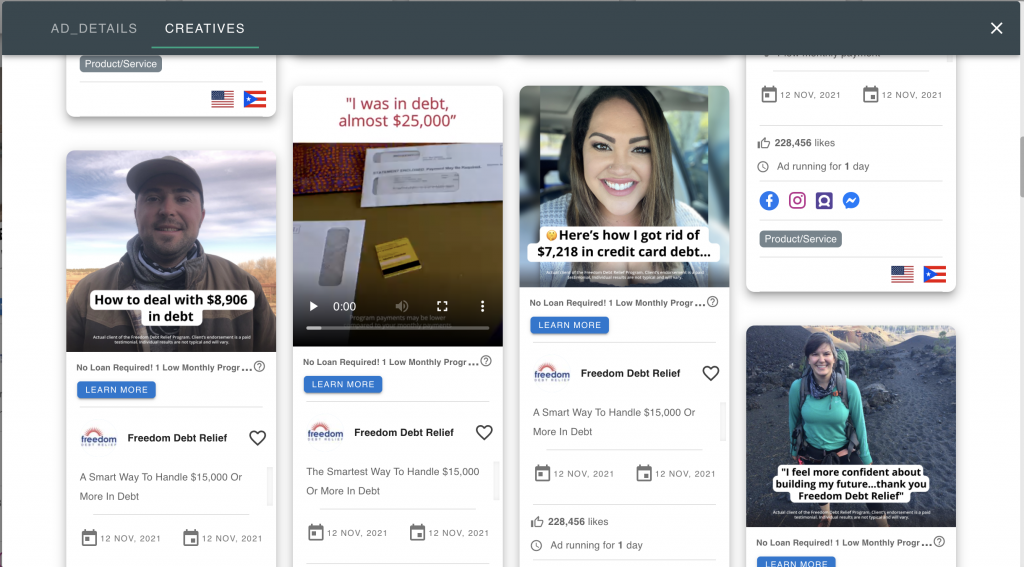Favorite the $8,906 debt ad with the heart

click(257, 438)
